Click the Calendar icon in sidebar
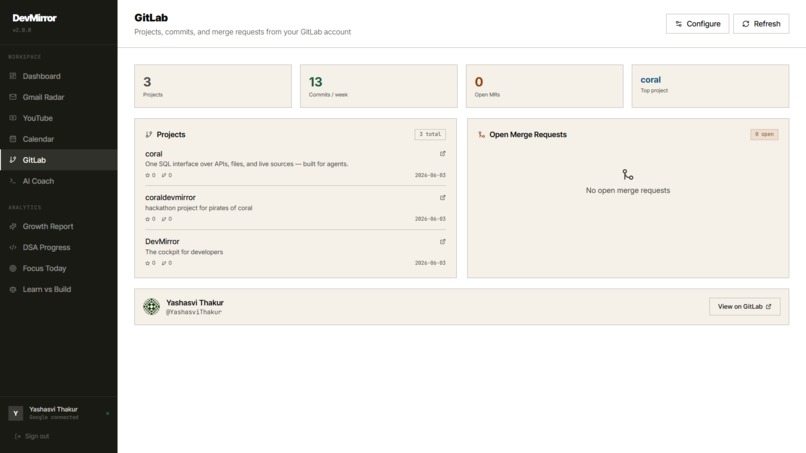Image resolution: width=806 pixels, height=453 pixels. [x=13, y=139]
